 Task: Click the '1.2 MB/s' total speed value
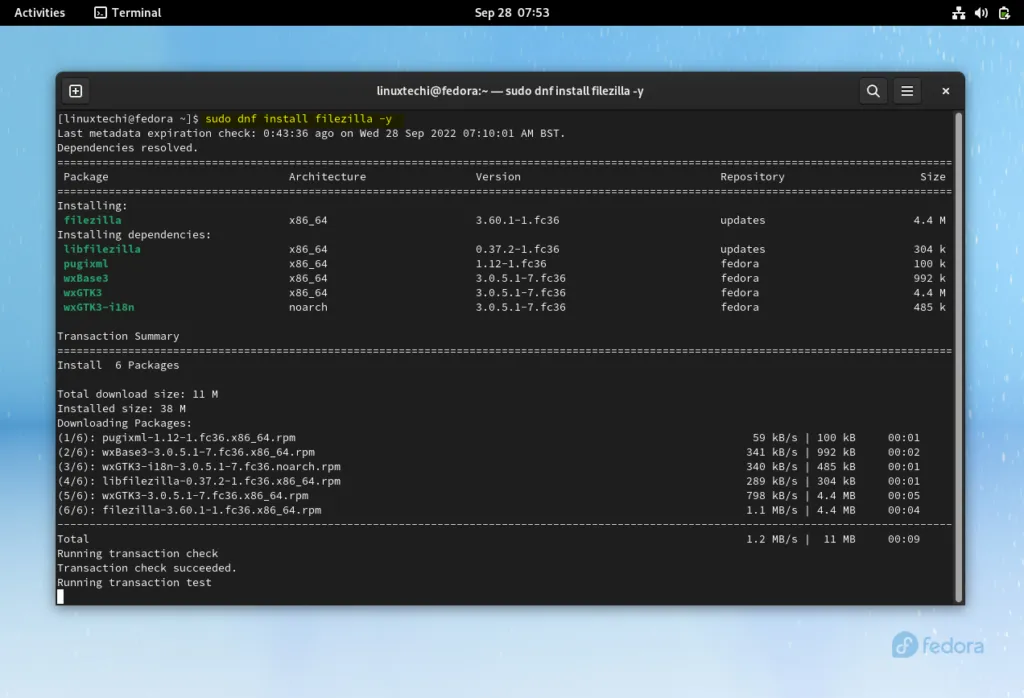772,539
